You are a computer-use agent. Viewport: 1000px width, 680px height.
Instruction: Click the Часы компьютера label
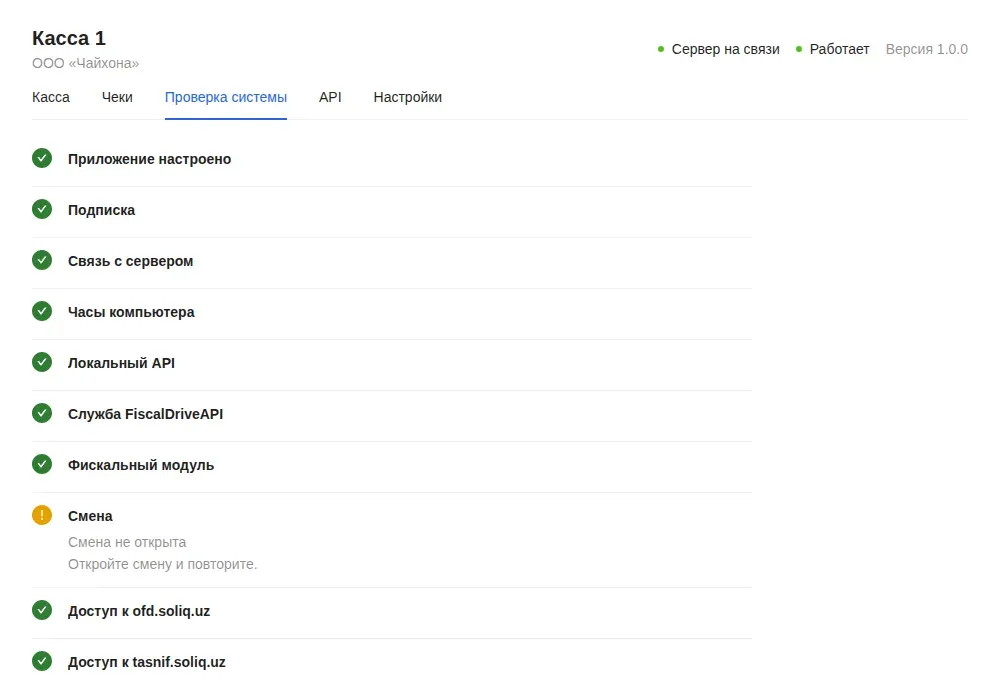pos(131,312)
